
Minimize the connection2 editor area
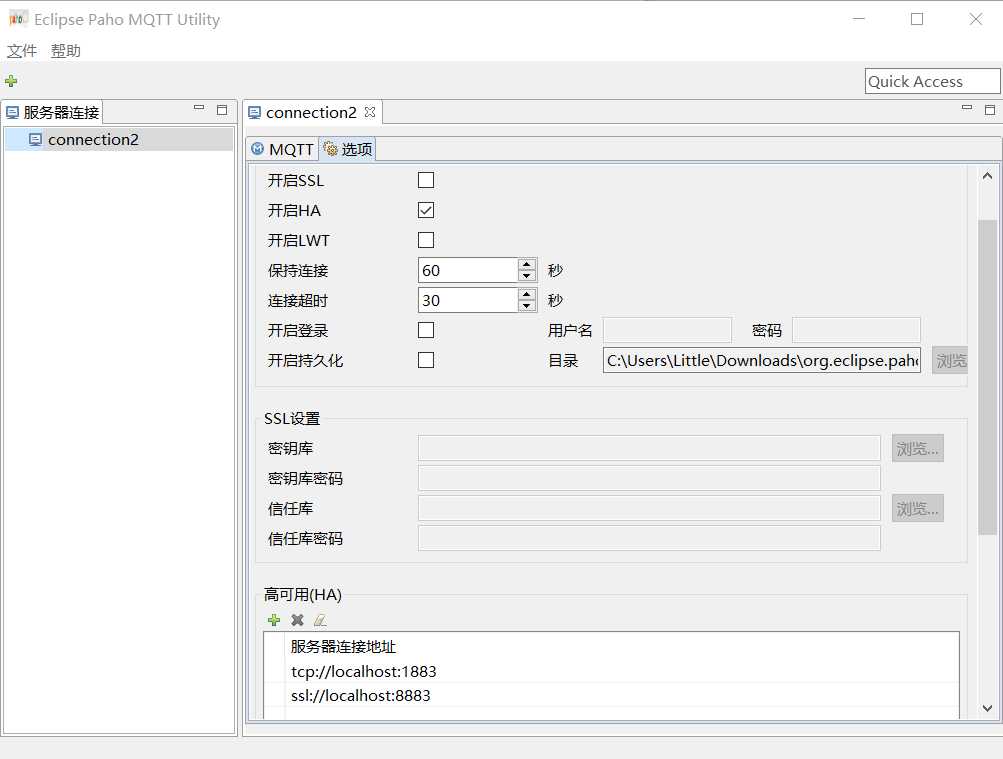point(967,109)
